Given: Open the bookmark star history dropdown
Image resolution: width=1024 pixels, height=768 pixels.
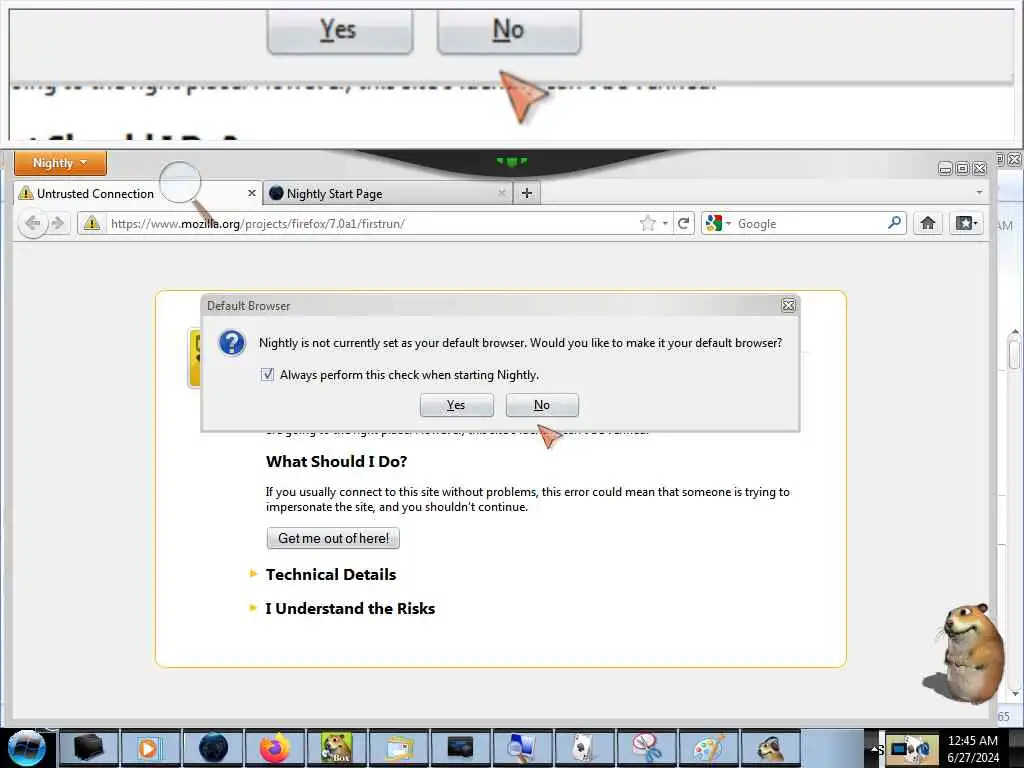Looking at the screenshot, I should [x=665, y=223].
